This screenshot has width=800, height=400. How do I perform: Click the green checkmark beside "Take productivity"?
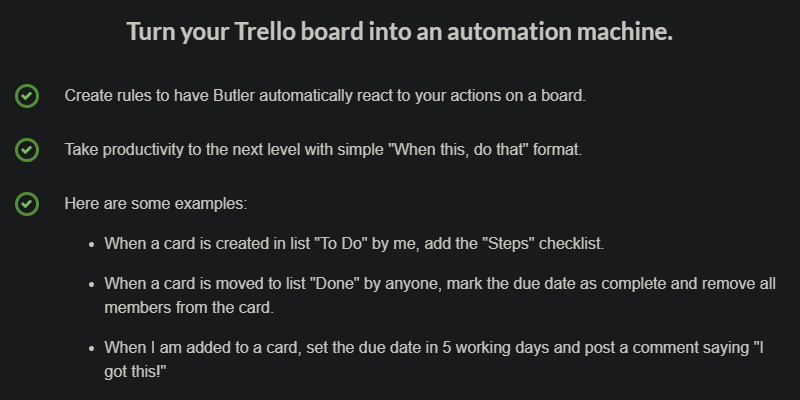(x=27, y=150)
